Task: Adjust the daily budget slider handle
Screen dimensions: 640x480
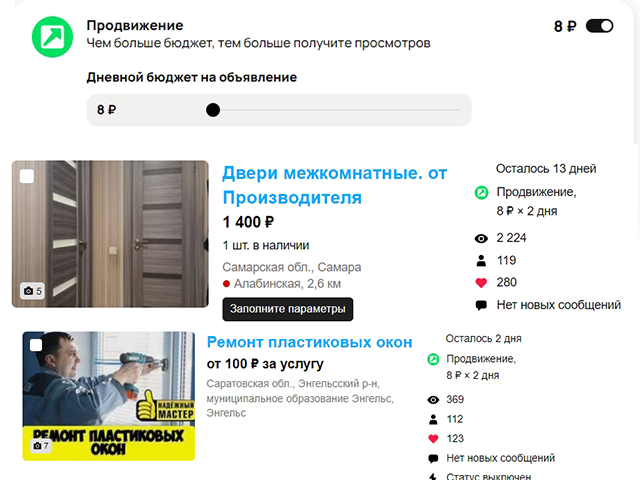Action: click(213, 110)
